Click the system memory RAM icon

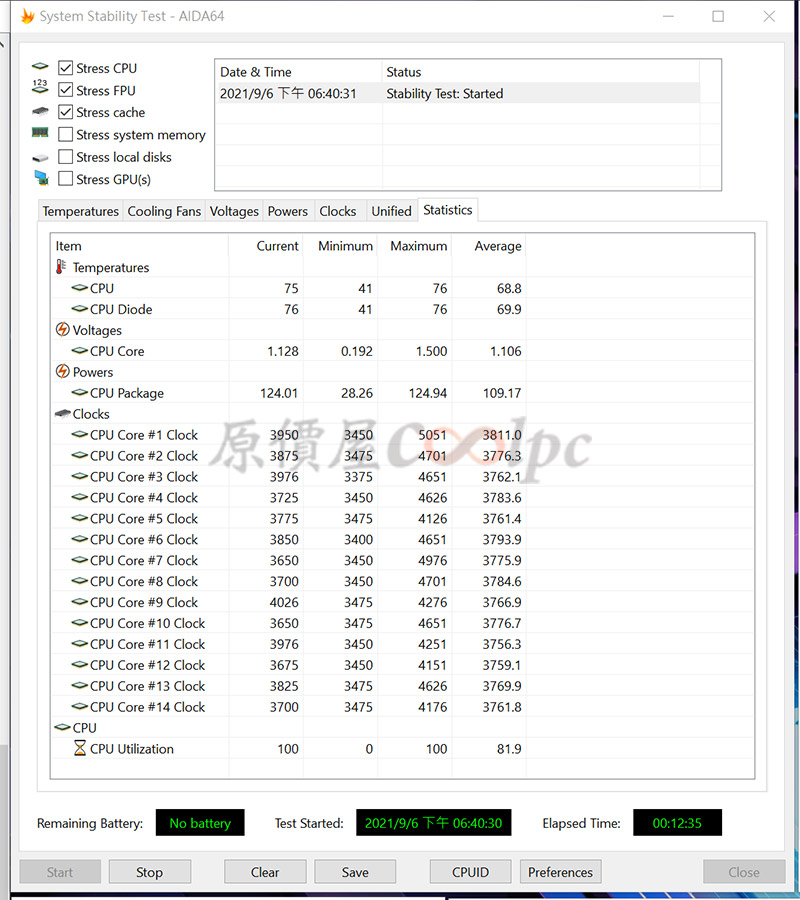coord(40,133)
